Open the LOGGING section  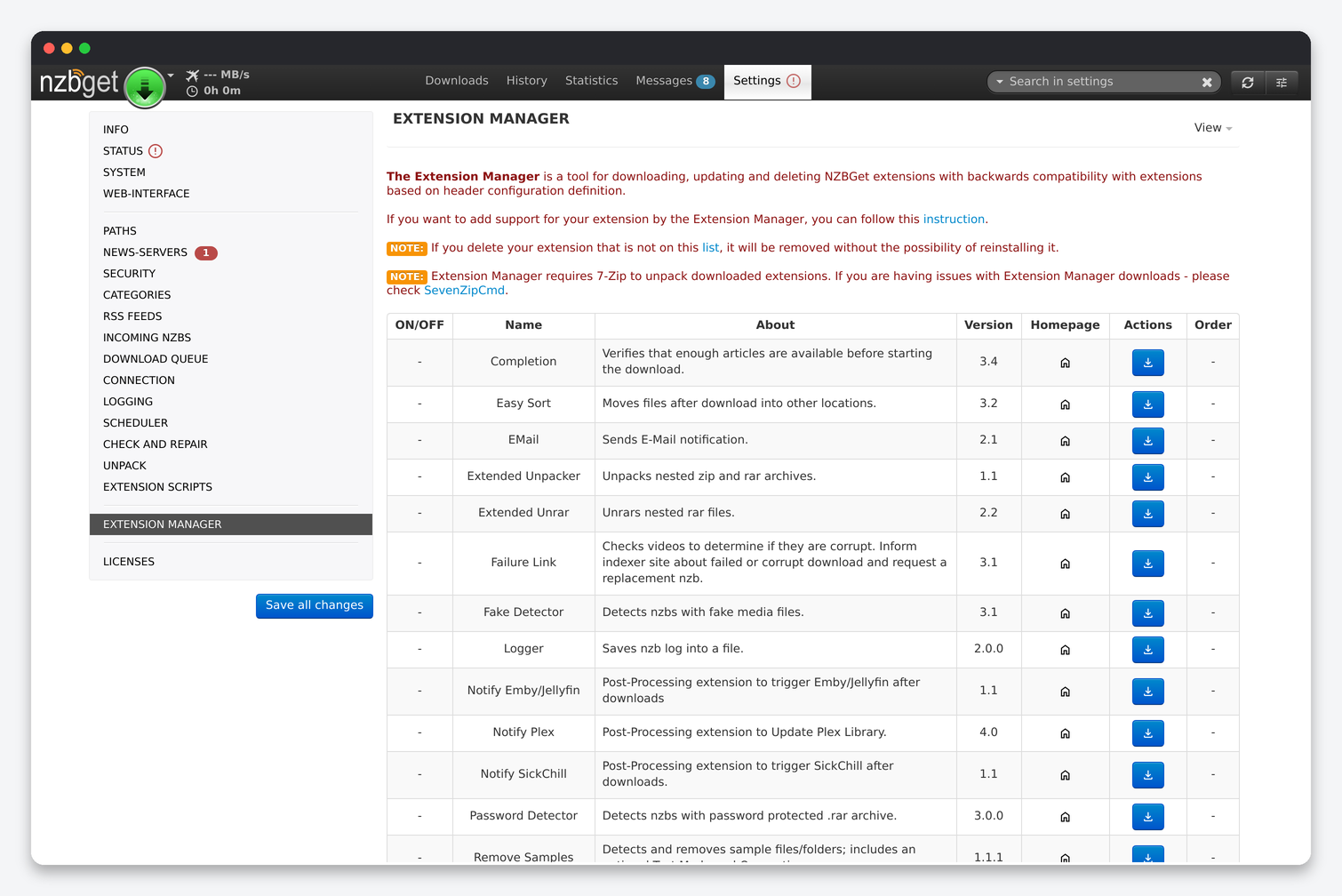click(x=128, y=402)
